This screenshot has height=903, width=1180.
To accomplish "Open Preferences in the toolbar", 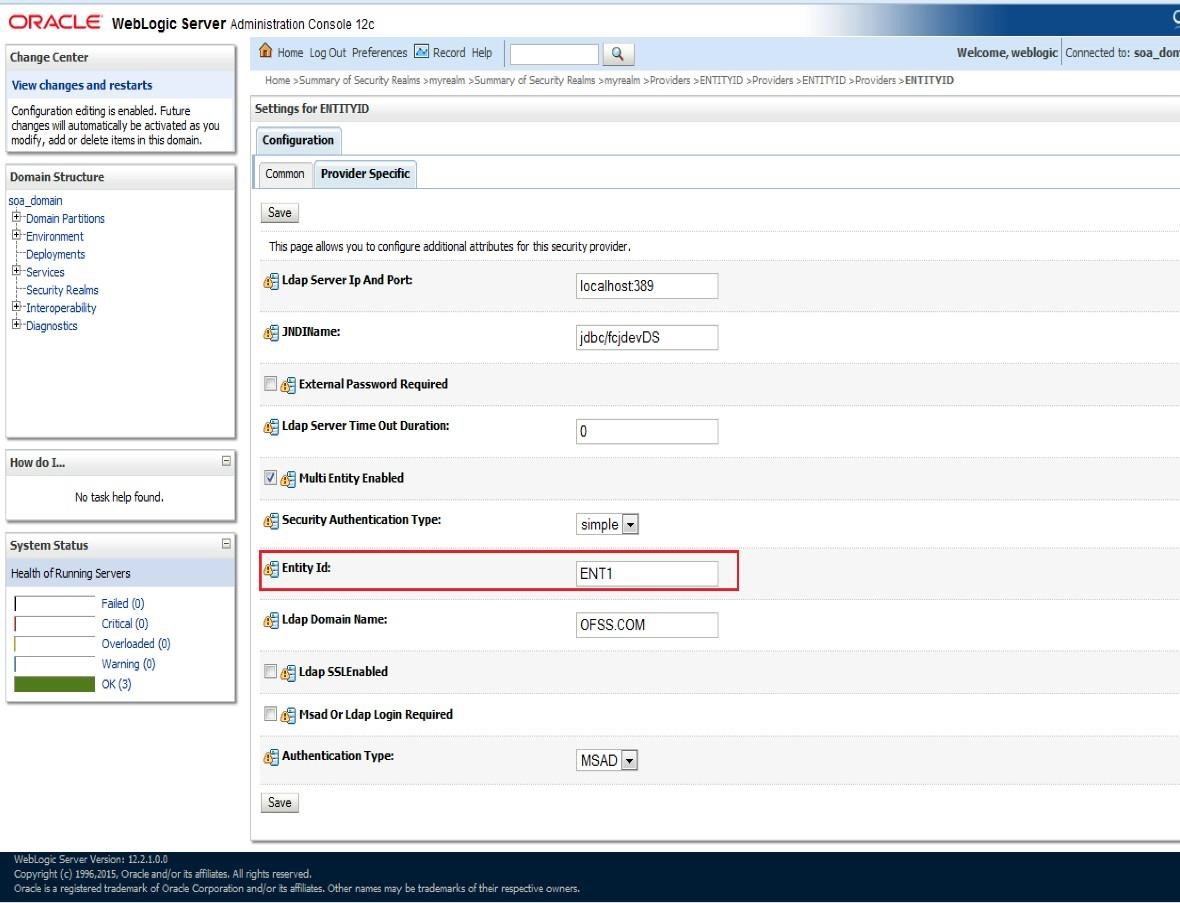I will [x=379, y=53].
